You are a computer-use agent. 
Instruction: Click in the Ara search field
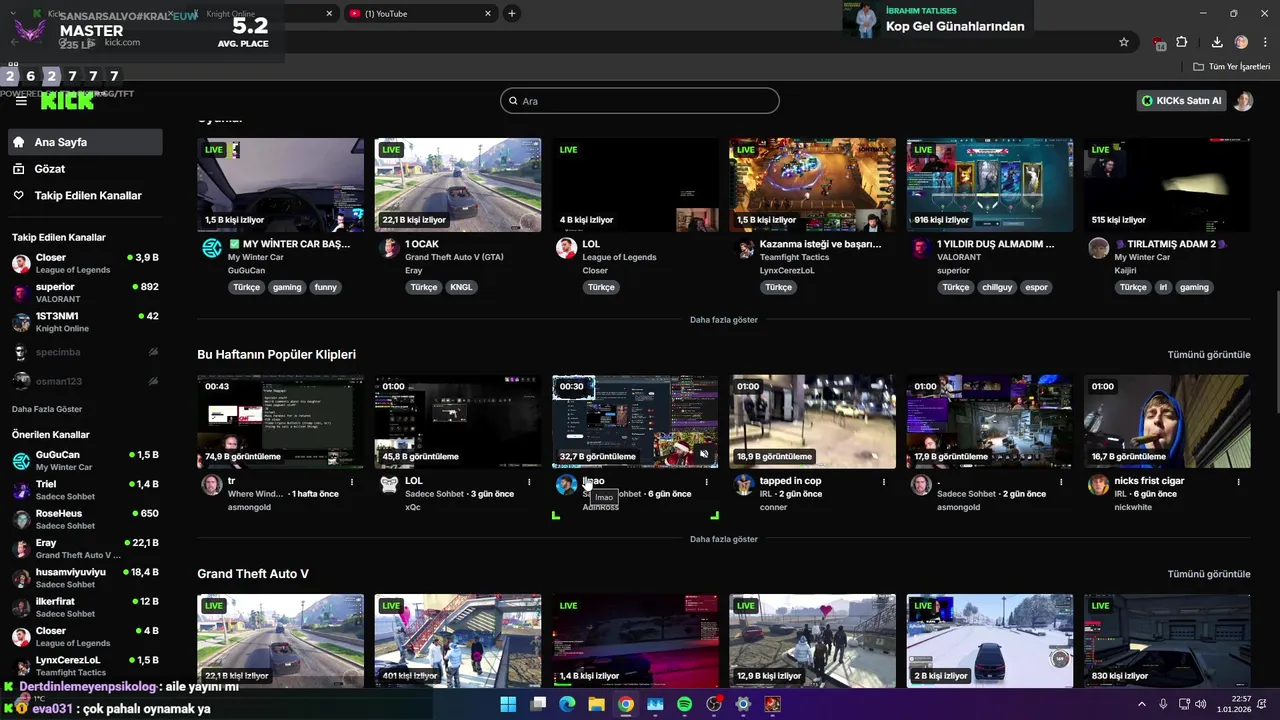click(640, 101)
